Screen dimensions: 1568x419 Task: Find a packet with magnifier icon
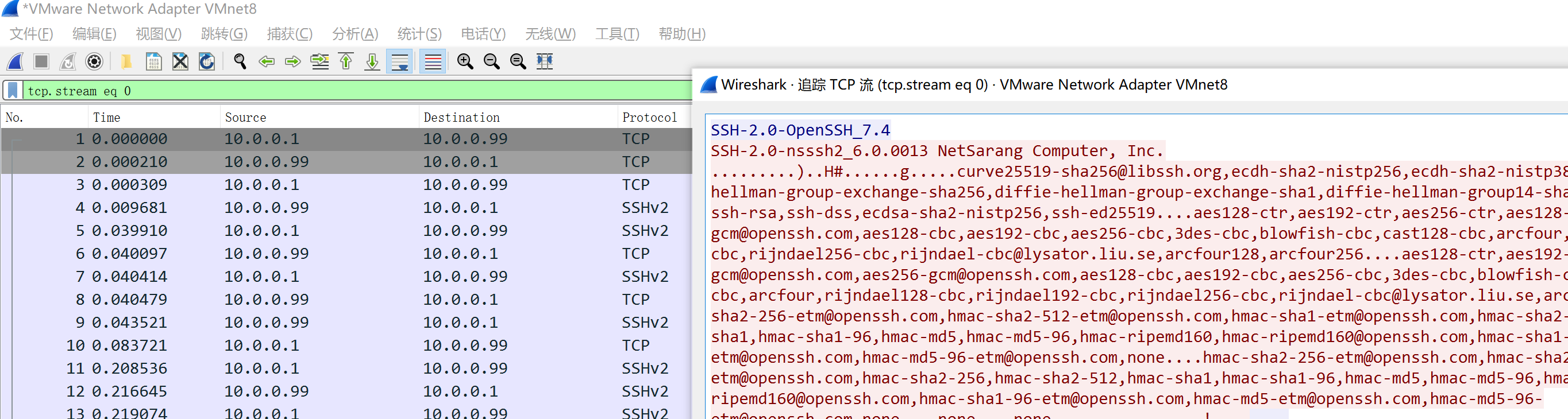tap(240, 61)
